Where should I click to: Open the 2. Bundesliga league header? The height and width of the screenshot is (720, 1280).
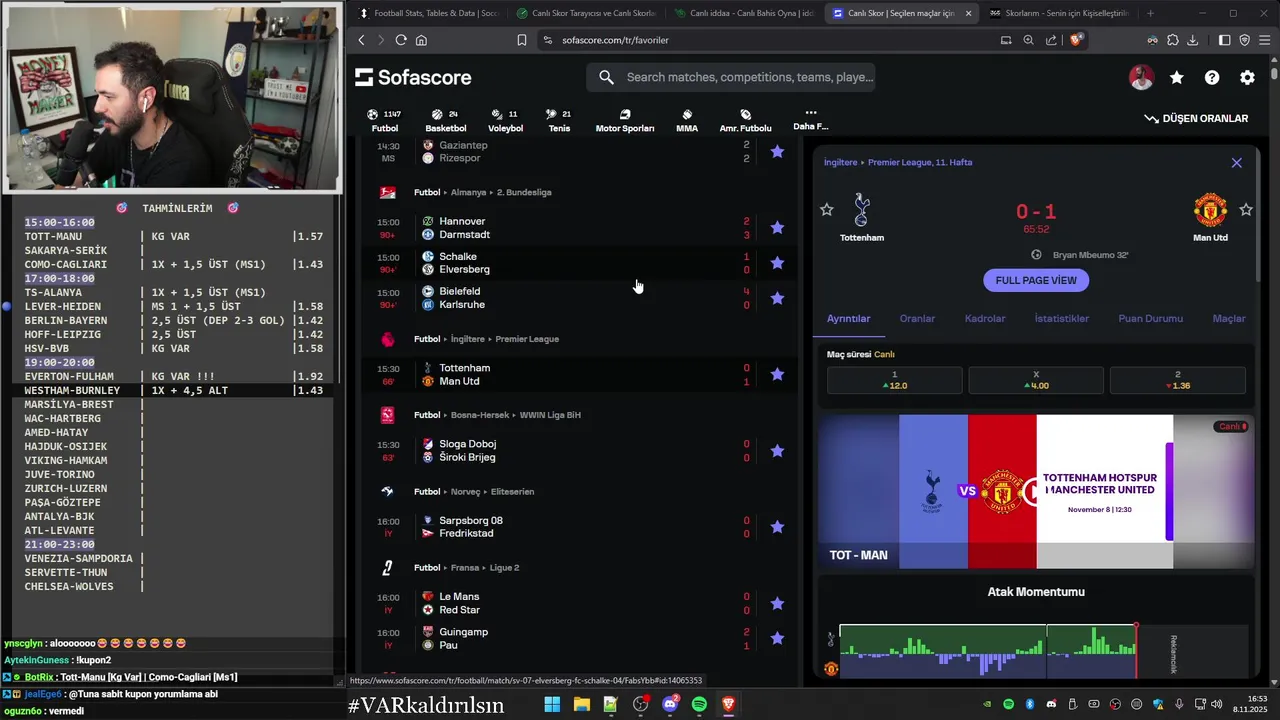524,192
